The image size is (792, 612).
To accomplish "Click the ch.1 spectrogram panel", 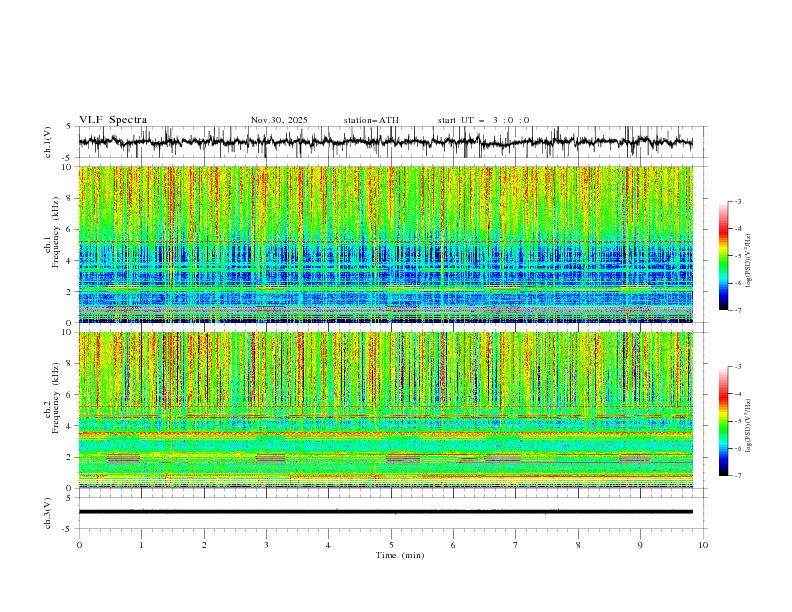I will coord(385,244).
